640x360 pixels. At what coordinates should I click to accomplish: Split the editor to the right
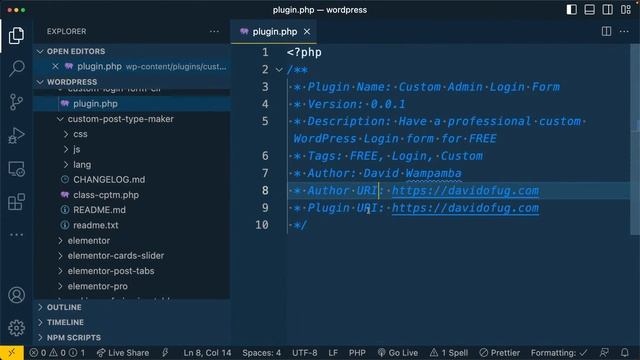[x=607, y=31]
